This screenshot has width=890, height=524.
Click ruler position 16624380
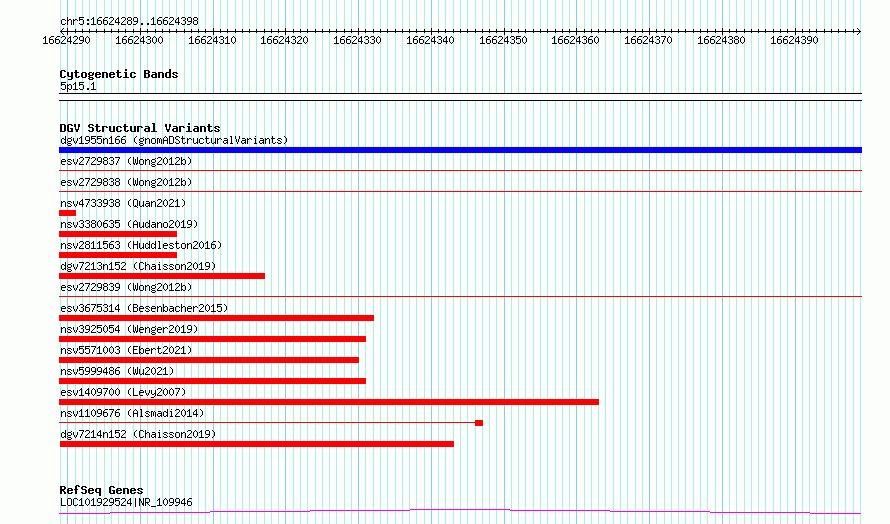[x=721, y=40]
